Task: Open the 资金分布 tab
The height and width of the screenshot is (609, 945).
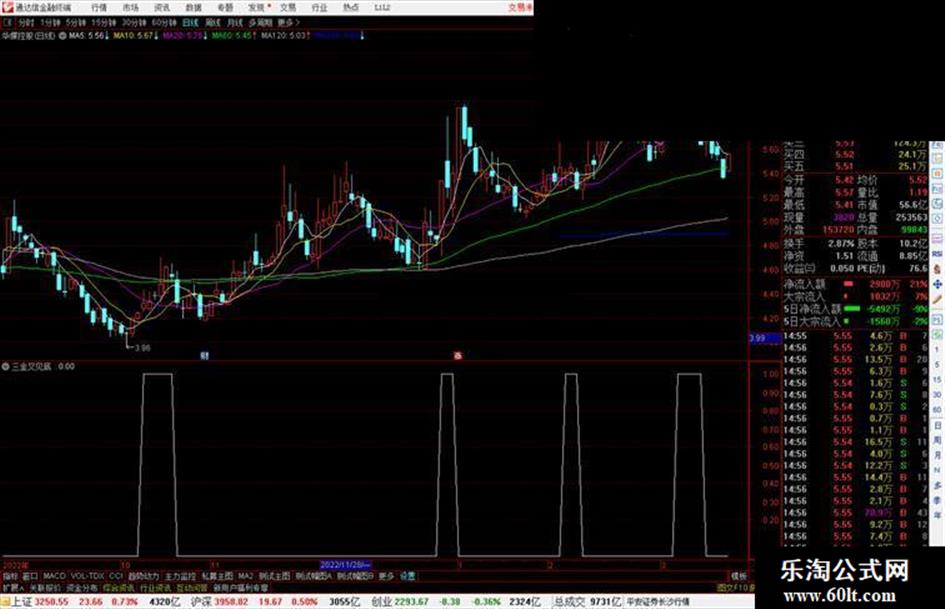Action: pos(82,587)
